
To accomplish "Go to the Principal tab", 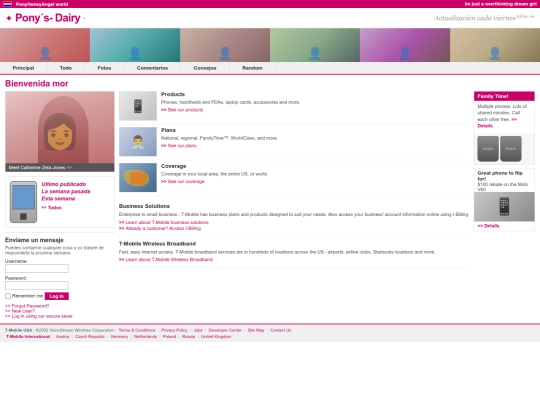I will [23, 68].
